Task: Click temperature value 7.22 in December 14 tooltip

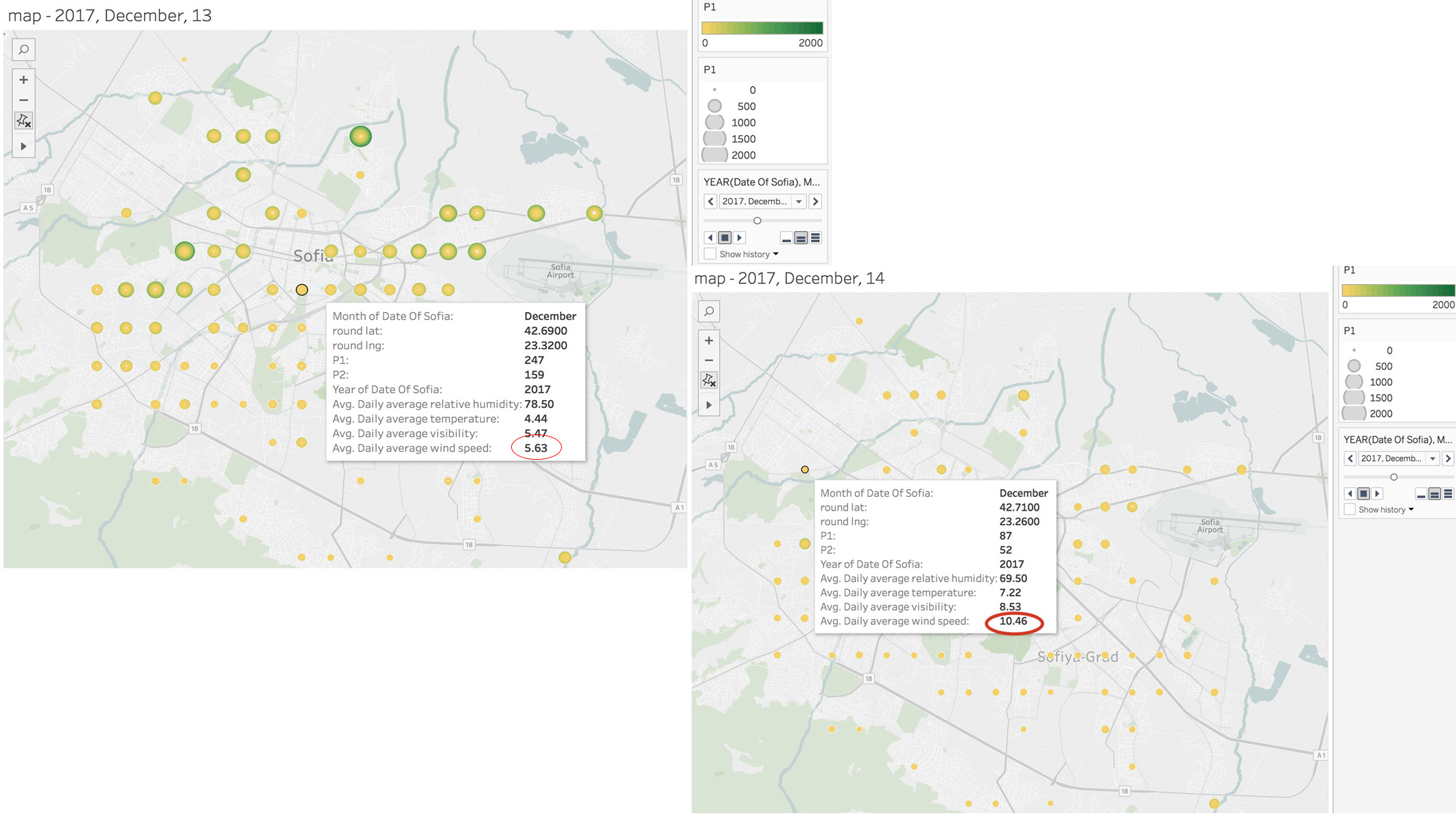Action: pyautogui.click(x=1010, y=592)
